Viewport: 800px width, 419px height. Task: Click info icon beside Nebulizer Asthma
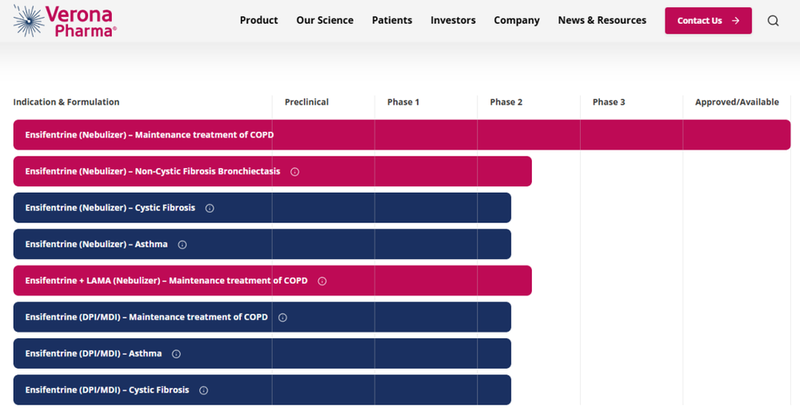(x=182, y=245)
